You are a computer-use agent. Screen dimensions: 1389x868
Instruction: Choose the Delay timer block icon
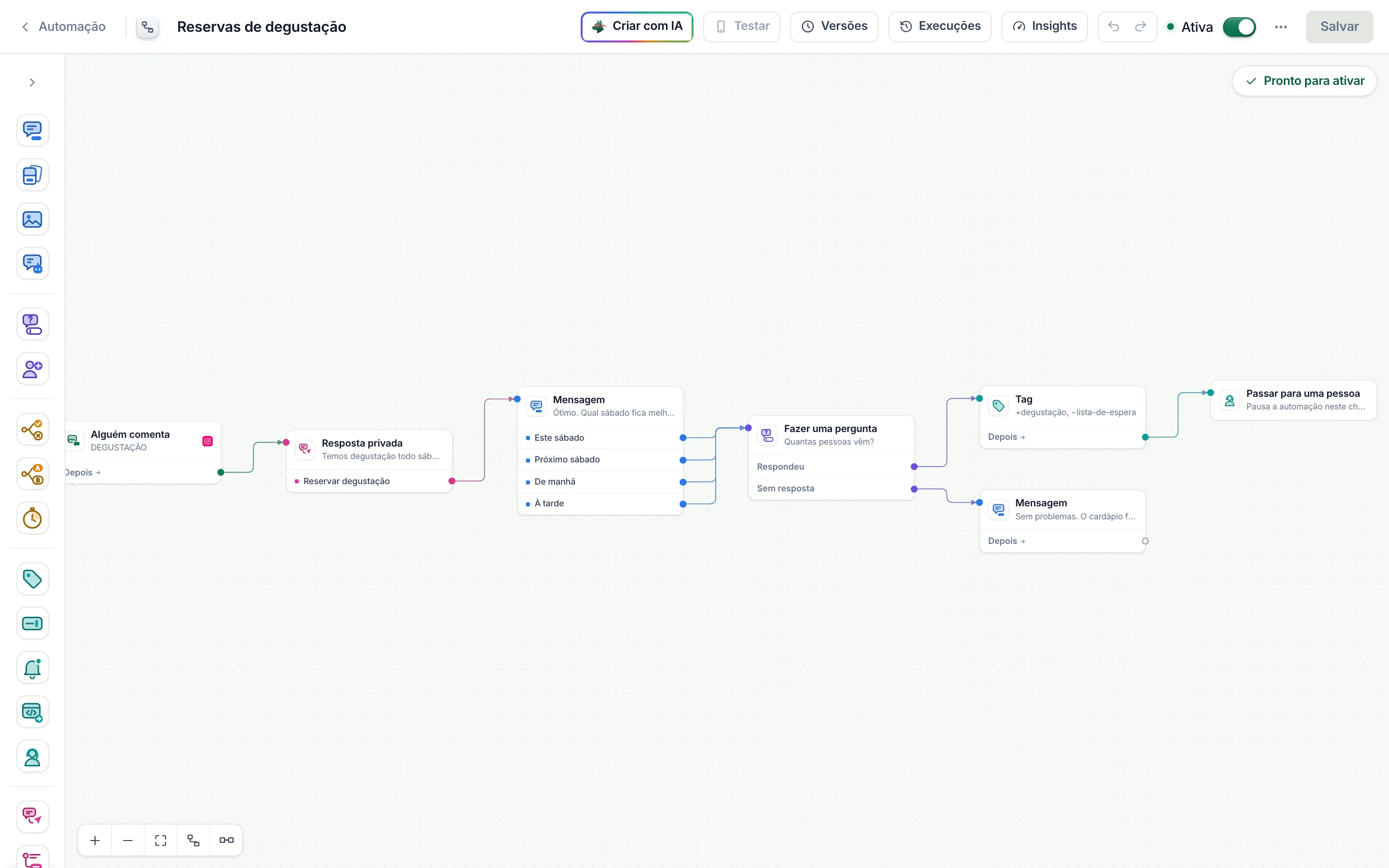point(32,518)
